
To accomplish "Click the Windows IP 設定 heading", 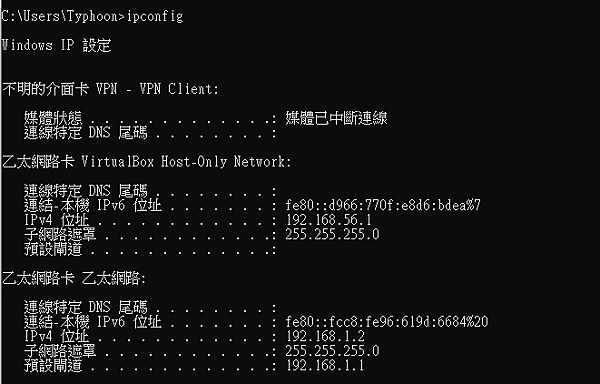I will [x=56, y=46].
